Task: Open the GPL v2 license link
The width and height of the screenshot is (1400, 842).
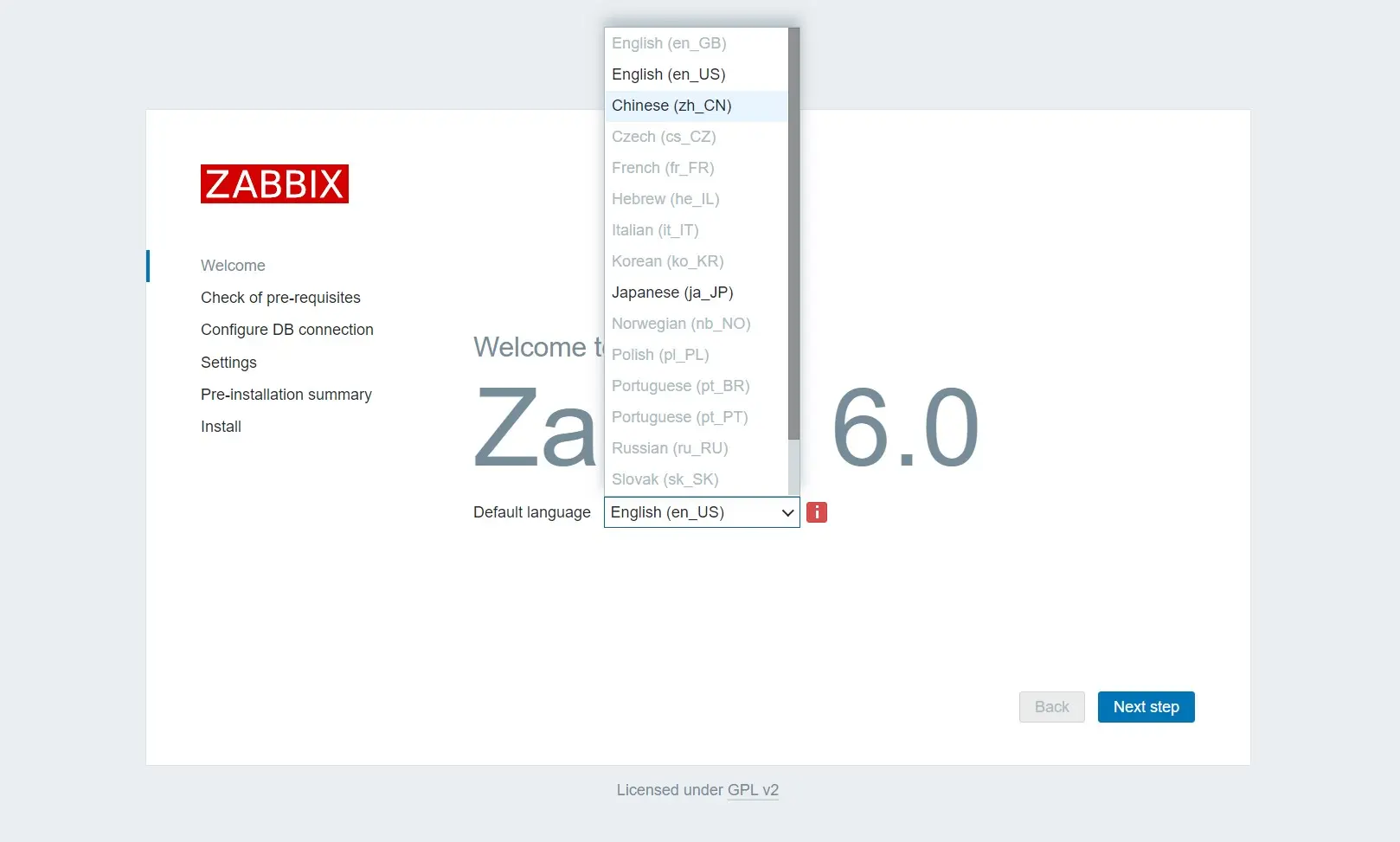Action: pos(753,790)
